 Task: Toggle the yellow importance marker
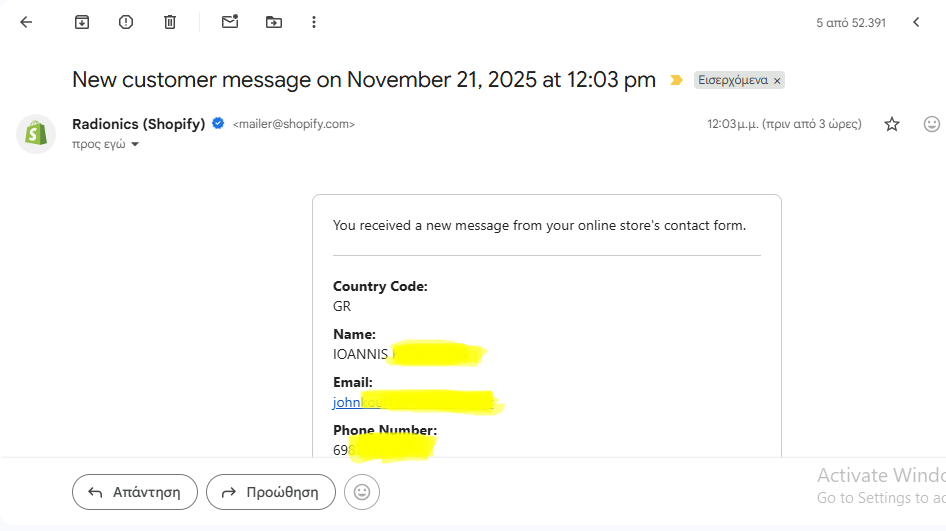(x=677, y=80)
